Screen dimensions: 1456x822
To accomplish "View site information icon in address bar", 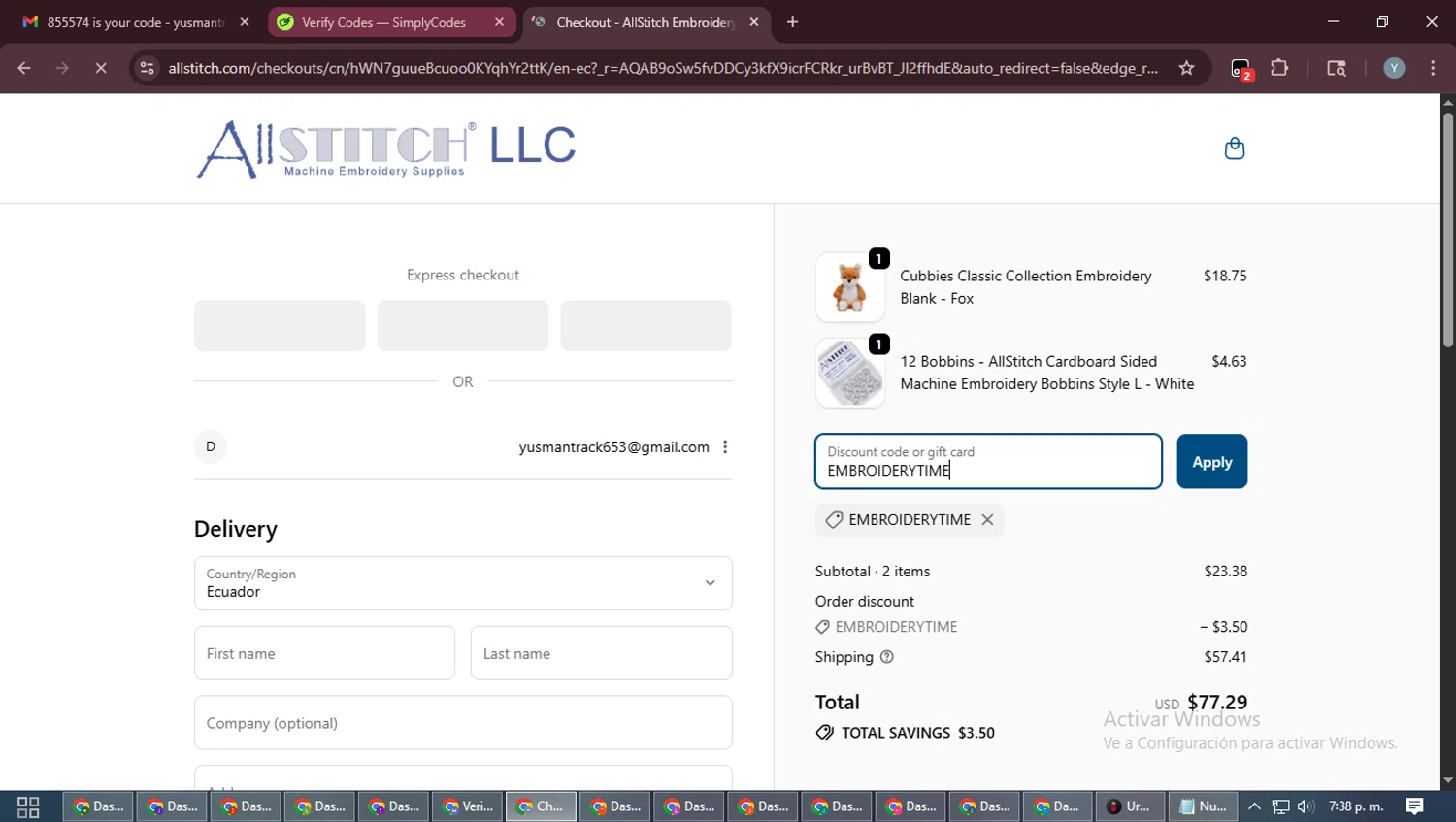I will coord(147,68).
